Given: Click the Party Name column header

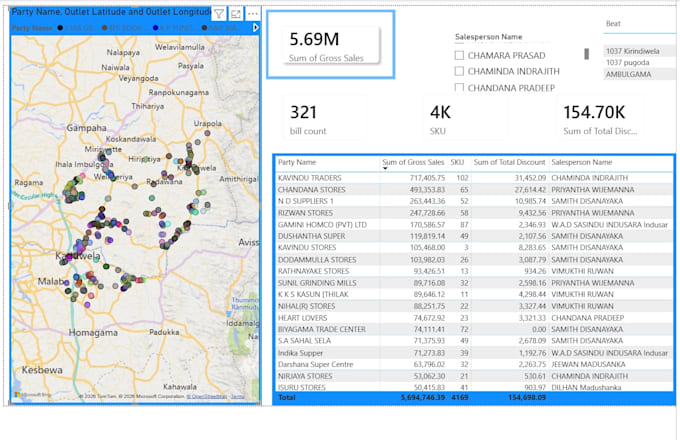Looking at the screenshot, I should click(x=297, y=162).
